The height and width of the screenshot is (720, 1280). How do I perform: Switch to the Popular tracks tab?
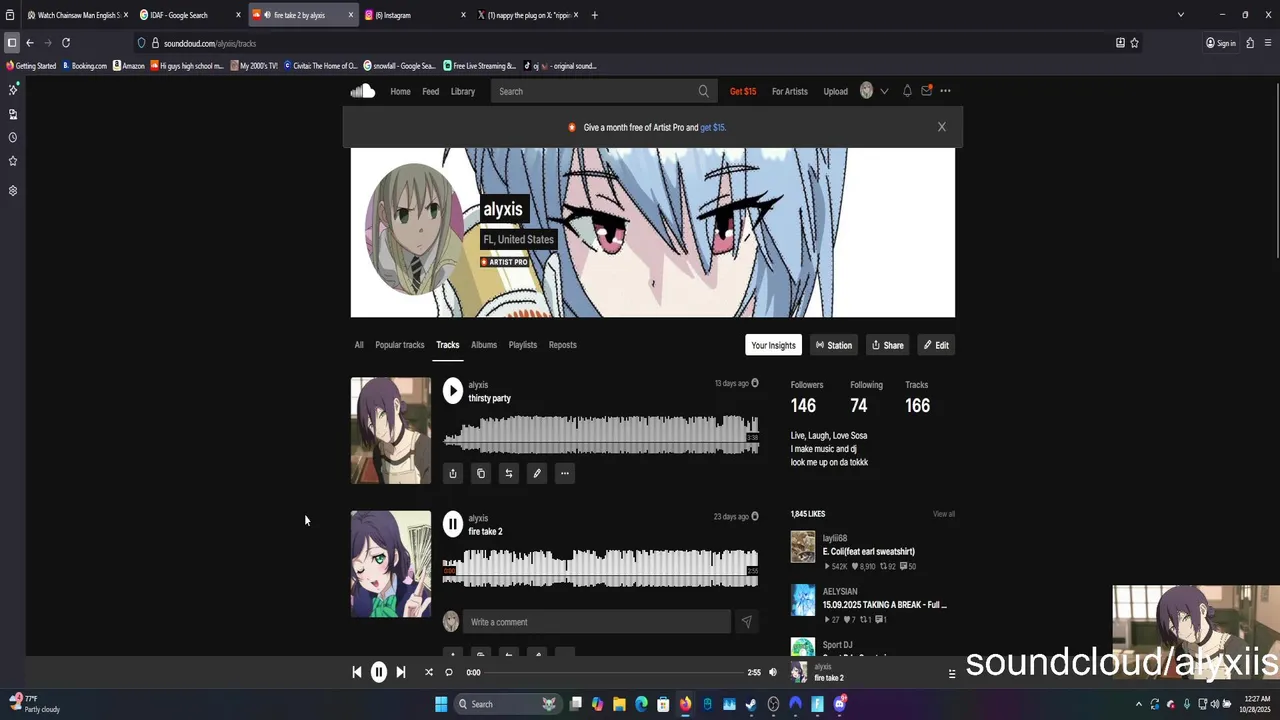(400, 345)
